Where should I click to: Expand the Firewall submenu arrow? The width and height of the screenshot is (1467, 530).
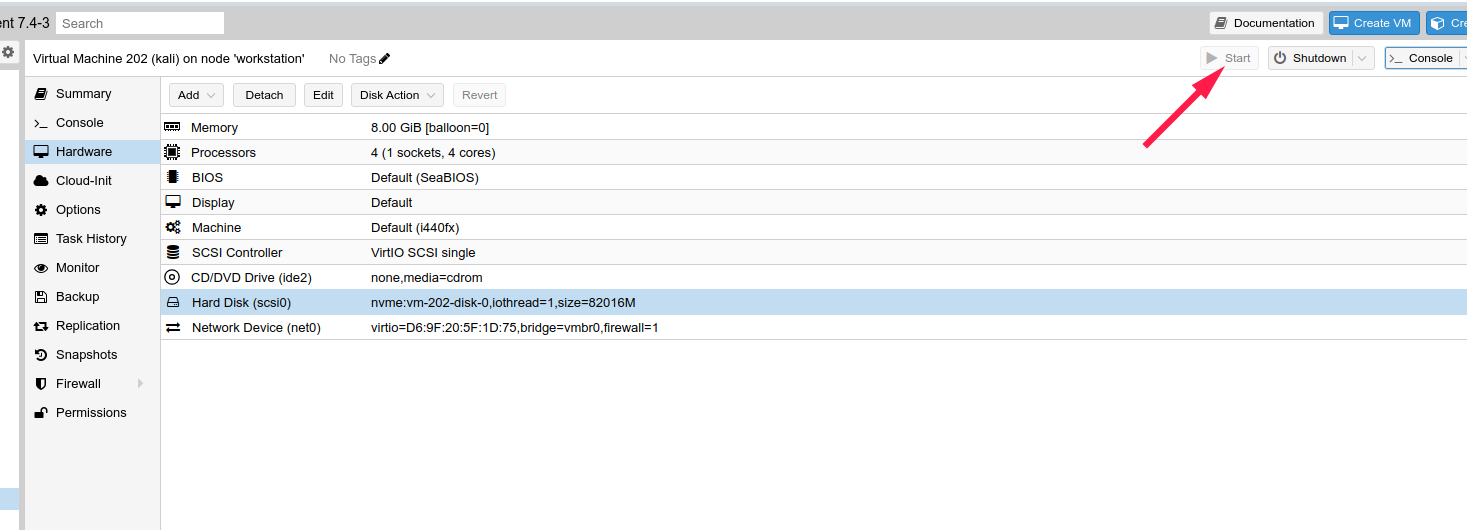(140, 384)
